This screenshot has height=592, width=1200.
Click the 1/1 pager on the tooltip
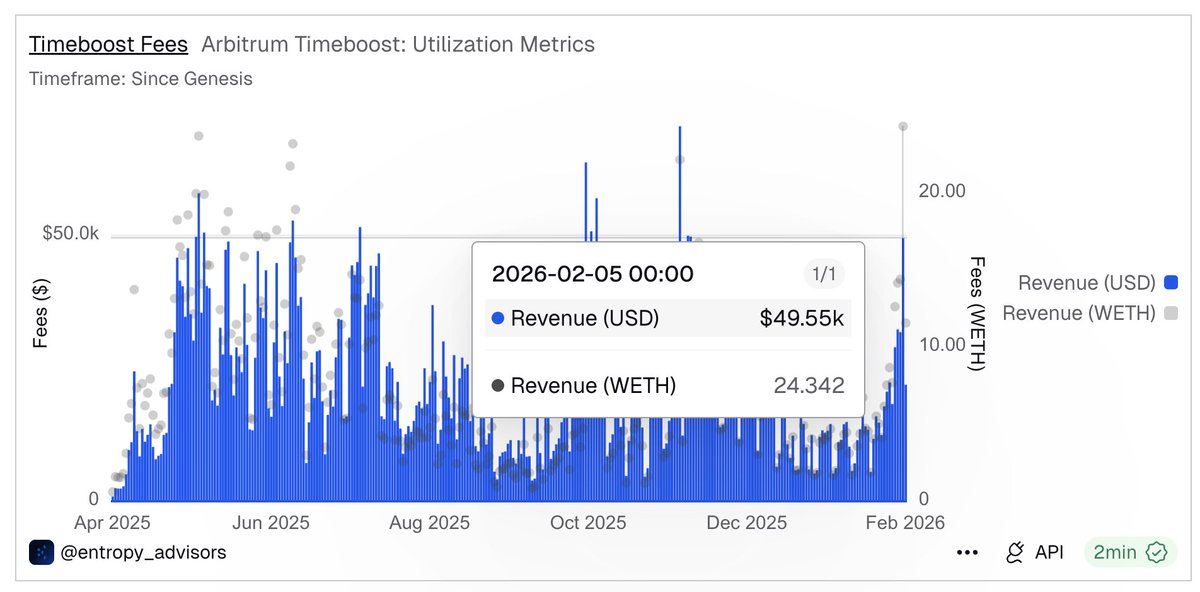point(826,273)
